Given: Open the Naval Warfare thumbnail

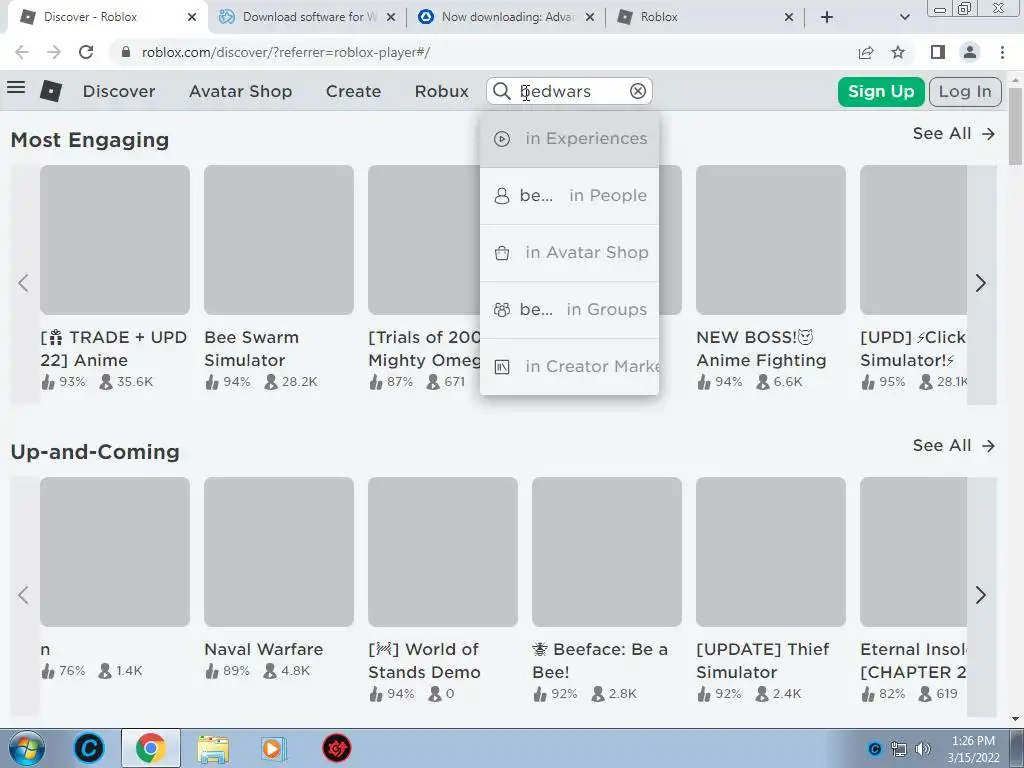Looking at the screenshot, I should tap(279, 552).
